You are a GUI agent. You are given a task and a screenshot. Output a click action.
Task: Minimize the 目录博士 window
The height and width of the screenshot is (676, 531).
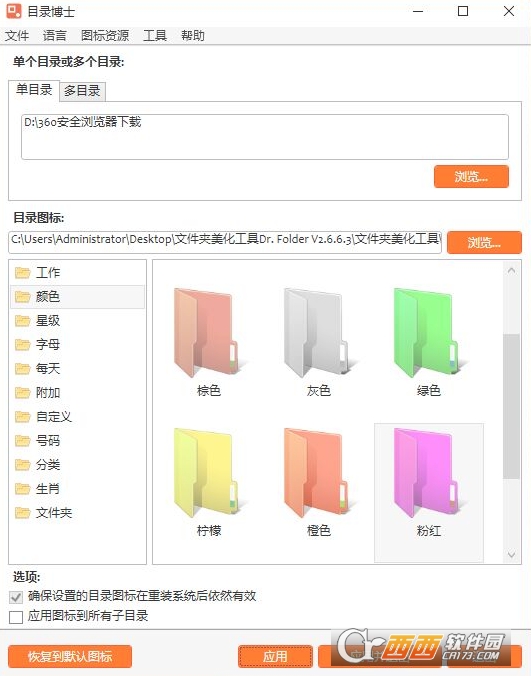click(x=418, y=11)
